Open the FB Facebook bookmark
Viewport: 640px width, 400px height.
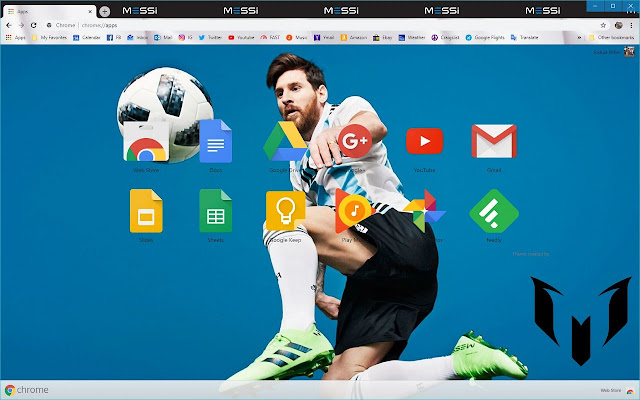coord(114,38)
